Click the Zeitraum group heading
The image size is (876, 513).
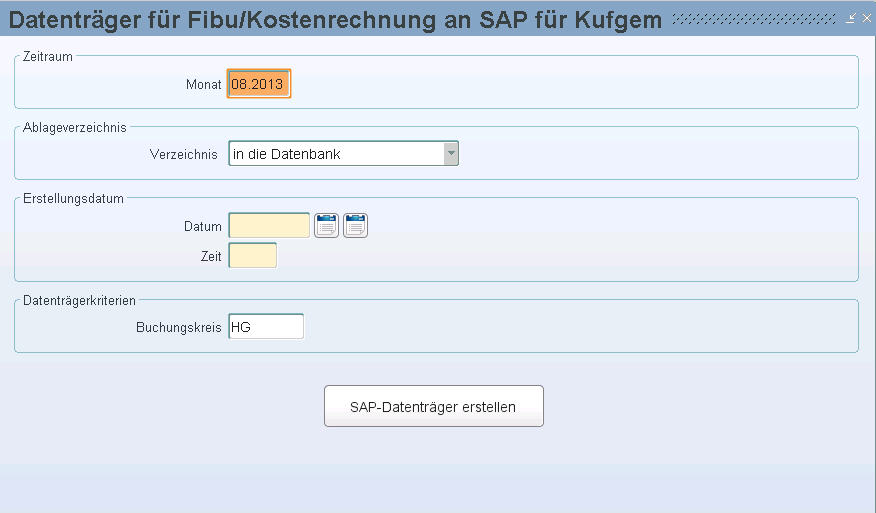pos(47,57)
